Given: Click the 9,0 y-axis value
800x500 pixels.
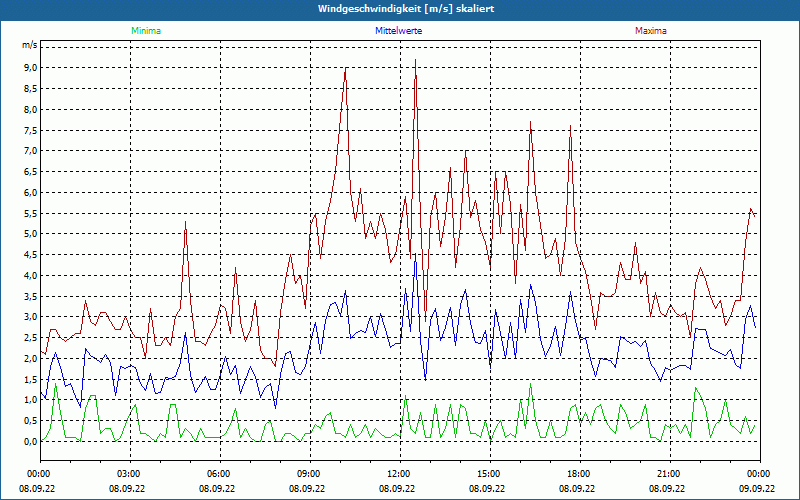Looking at the screenshot, I should click(31, 68).
